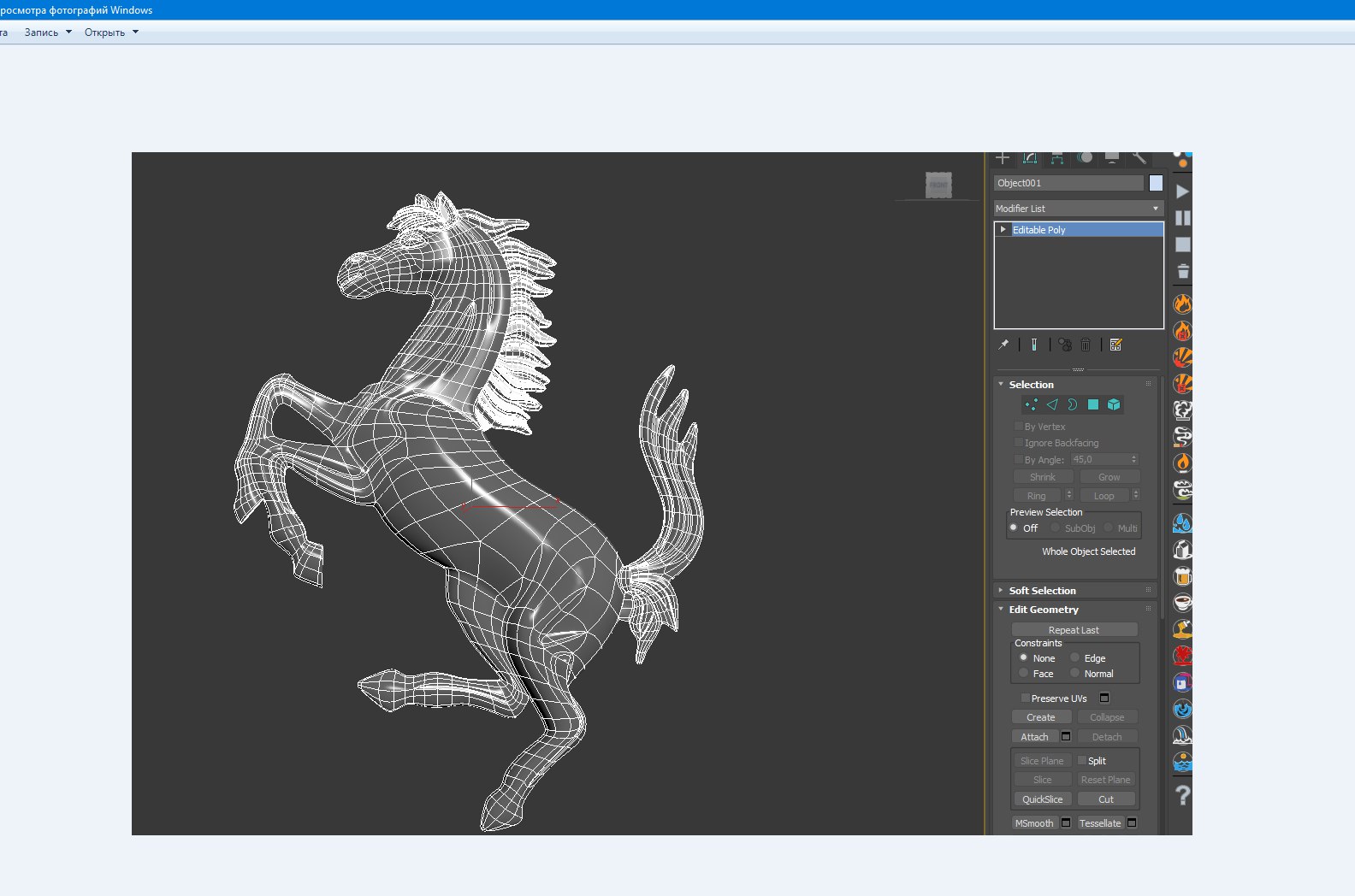Enable the By Angle checkbox
1355x896 pixels.
(x=1019, y=459)
